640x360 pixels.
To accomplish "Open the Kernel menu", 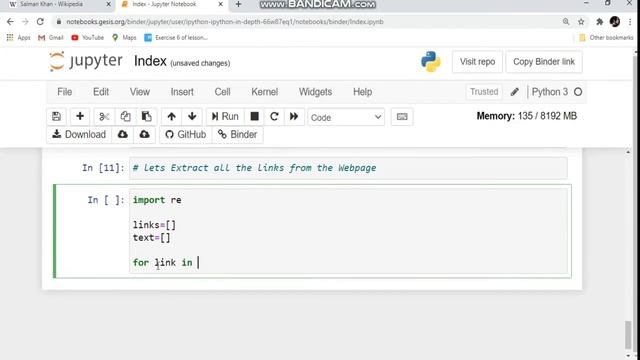I will [x=264, y=92].
